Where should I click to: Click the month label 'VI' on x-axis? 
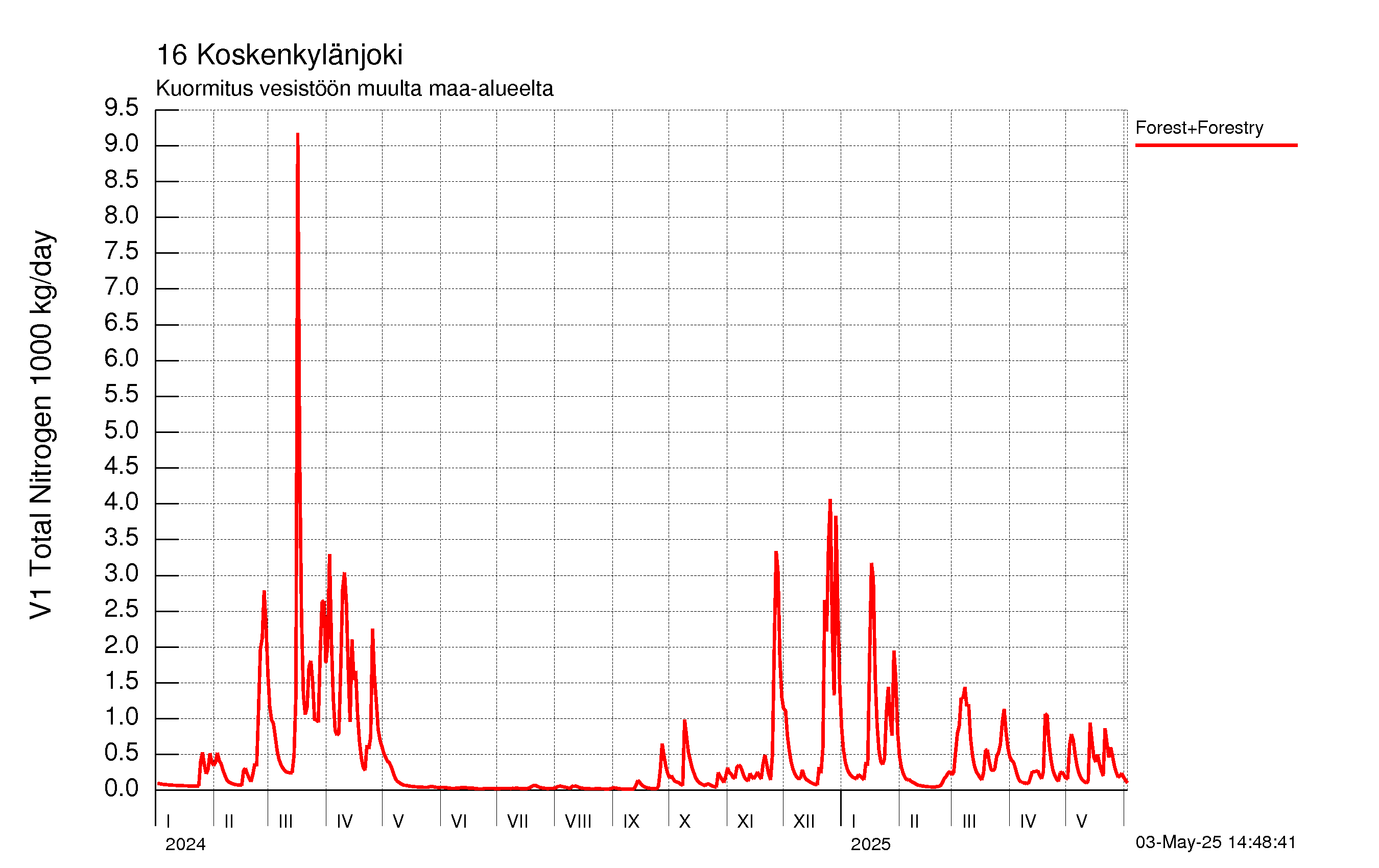click(x=459, y=822)
